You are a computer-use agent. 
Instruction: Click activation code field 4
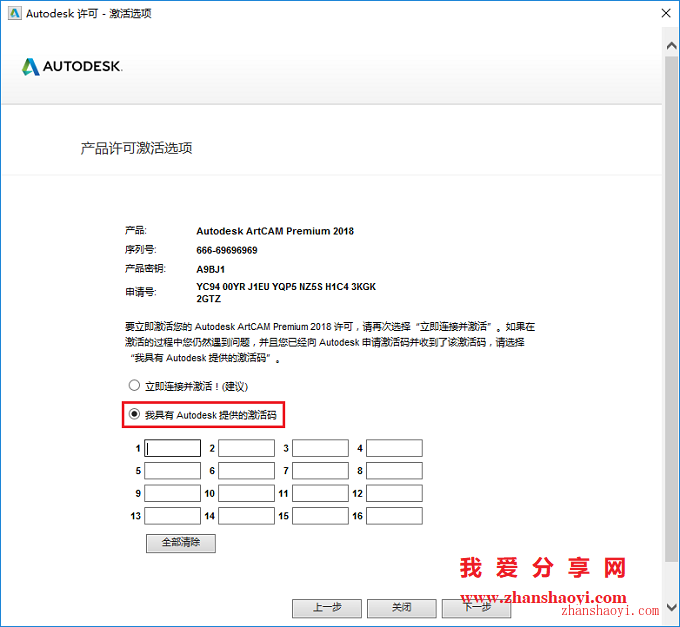[x=394, y=448]
